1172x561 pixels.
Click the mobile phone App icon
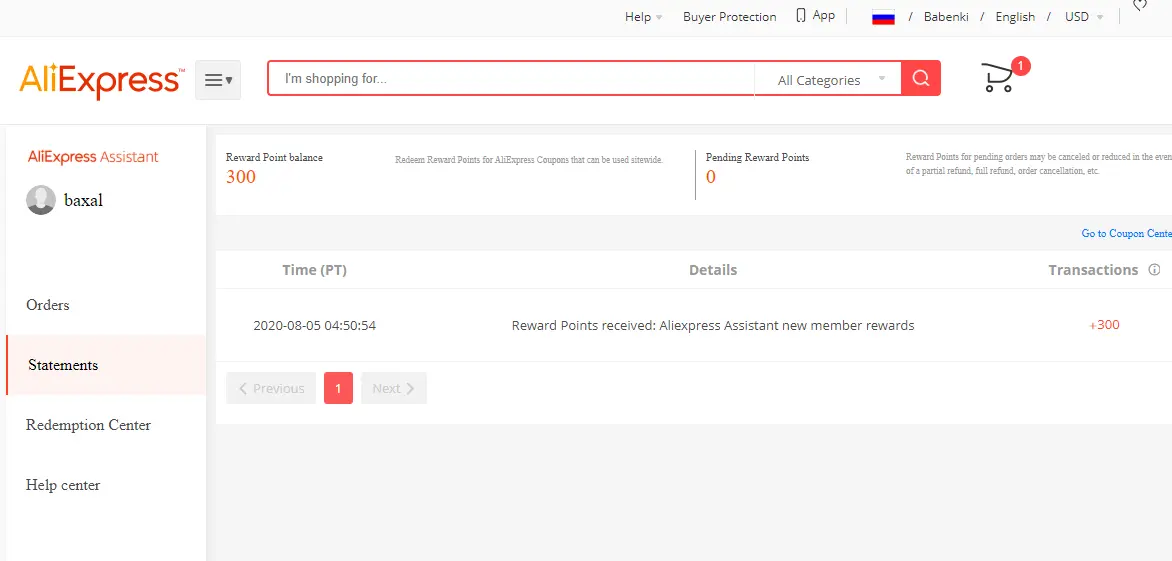point(801,16)
